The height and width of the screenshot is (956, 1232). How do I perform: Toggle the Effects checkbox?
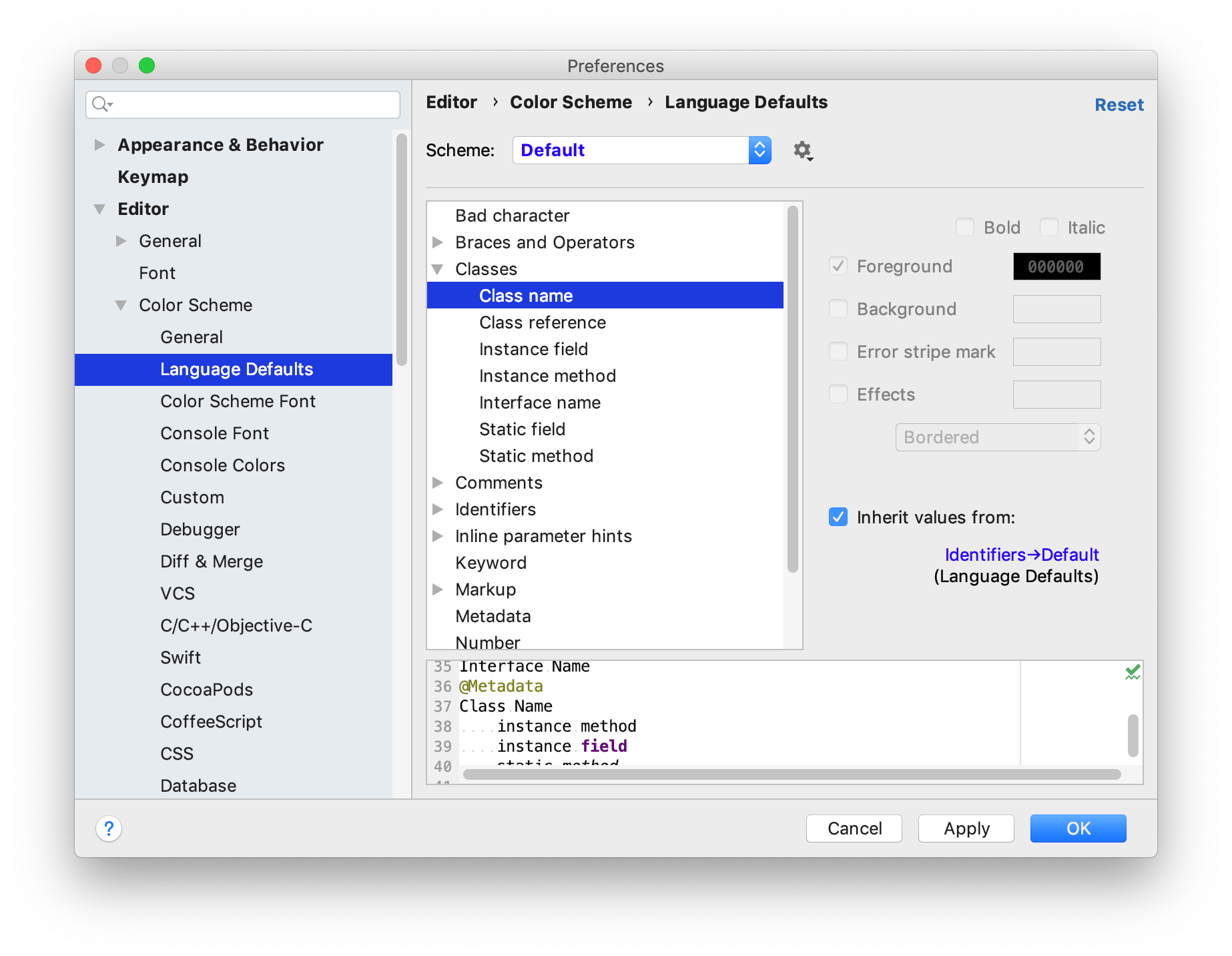pos(838,395)
